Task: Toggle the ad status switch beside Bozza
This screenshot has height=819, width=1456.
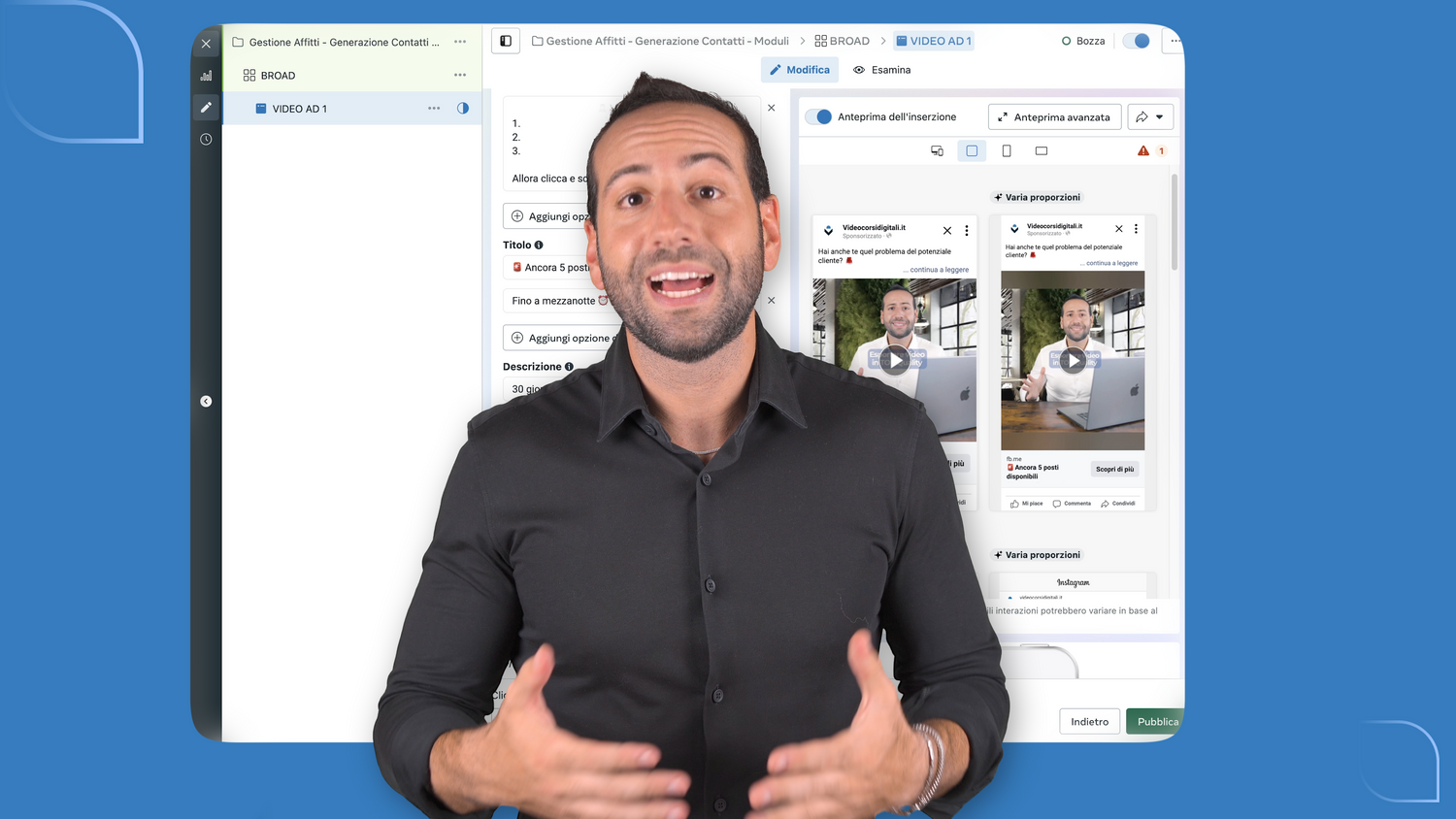Action: [1136, 41]
